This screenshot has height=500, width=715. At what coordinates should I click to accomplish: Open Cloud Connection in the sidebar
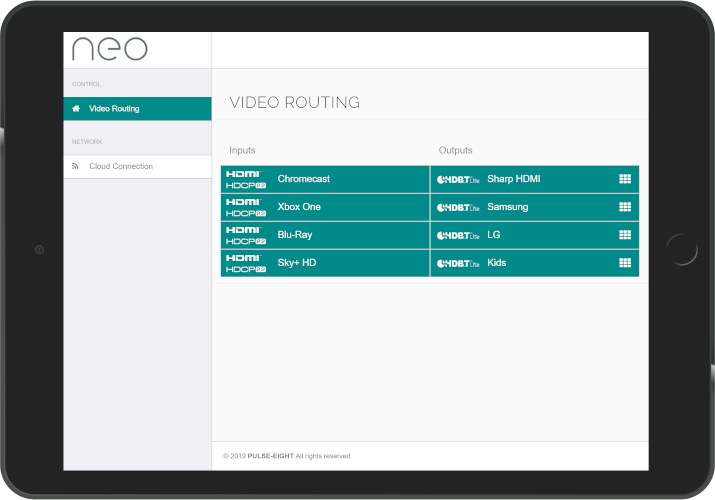(x=137, y=166)
